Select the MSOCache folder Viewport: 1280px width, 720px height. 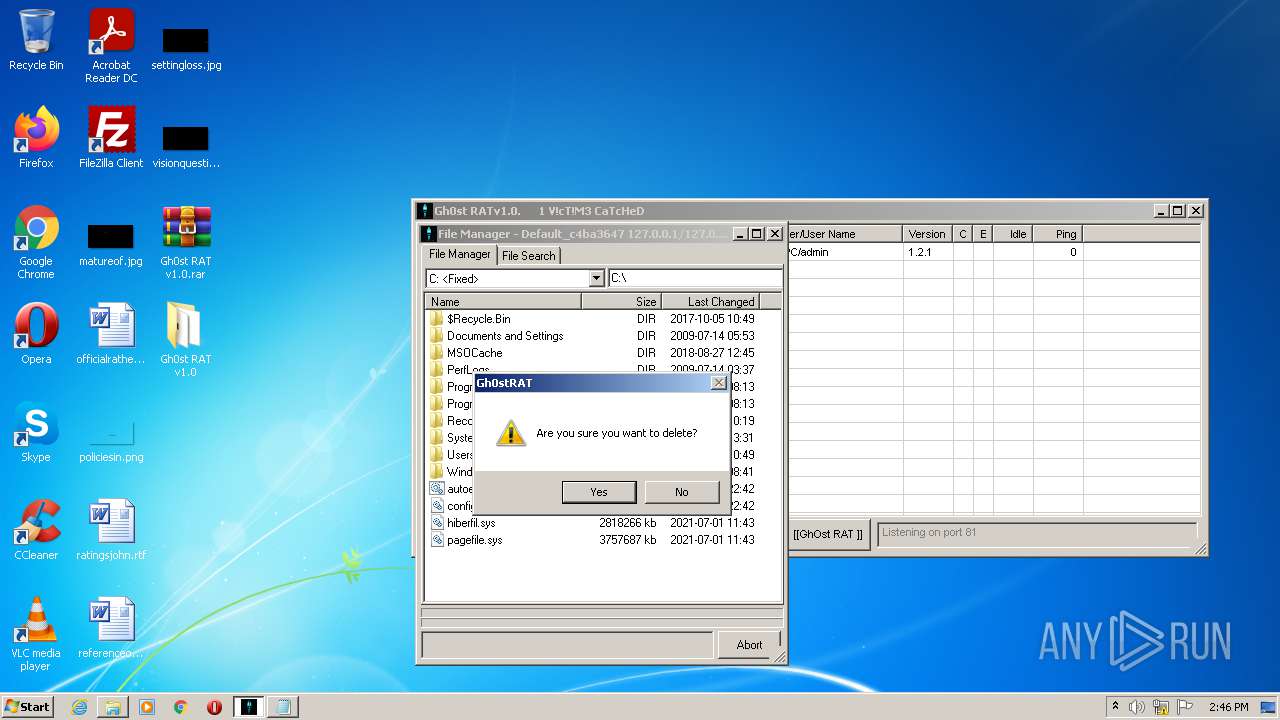(x=474, y=353)
